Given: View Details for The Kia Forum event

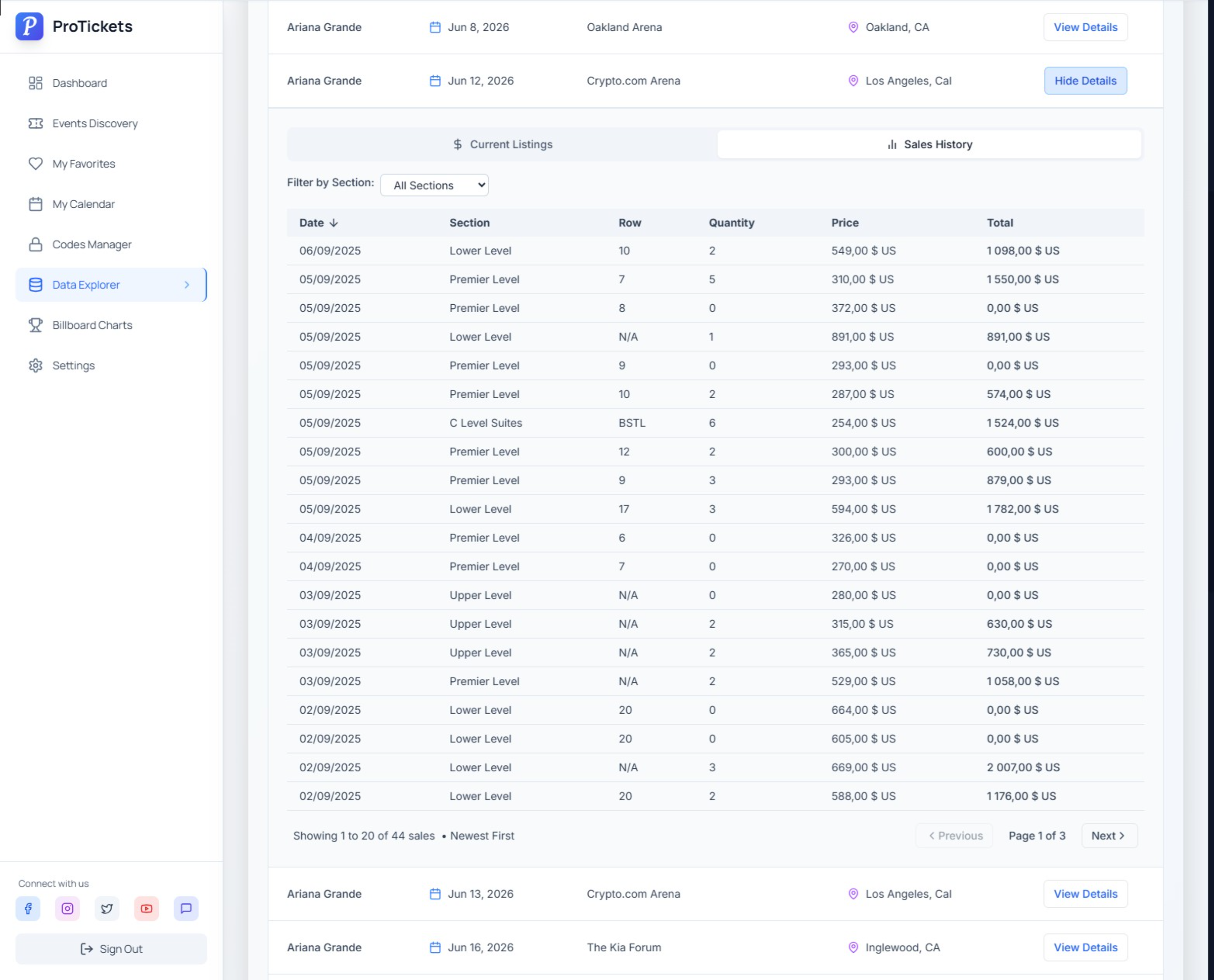Looking at the screenshot, I should click(1085, 947).
